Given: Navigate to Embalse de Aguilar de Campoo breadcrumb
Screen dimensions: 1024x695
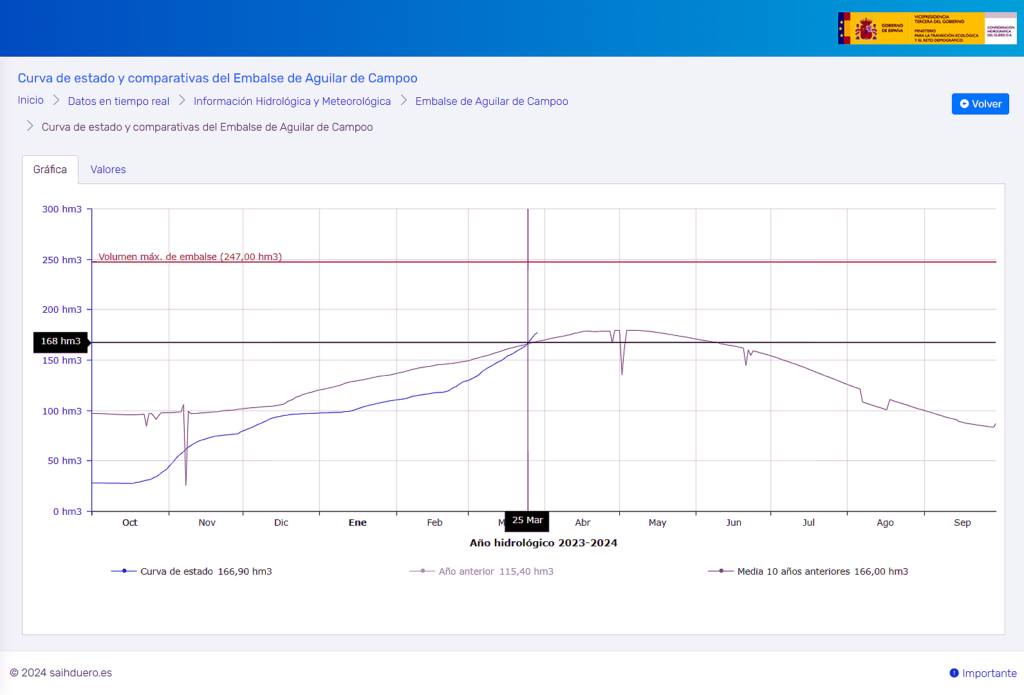Looking at the screenshot, I should pyautogui.click(x=491, y=101).
